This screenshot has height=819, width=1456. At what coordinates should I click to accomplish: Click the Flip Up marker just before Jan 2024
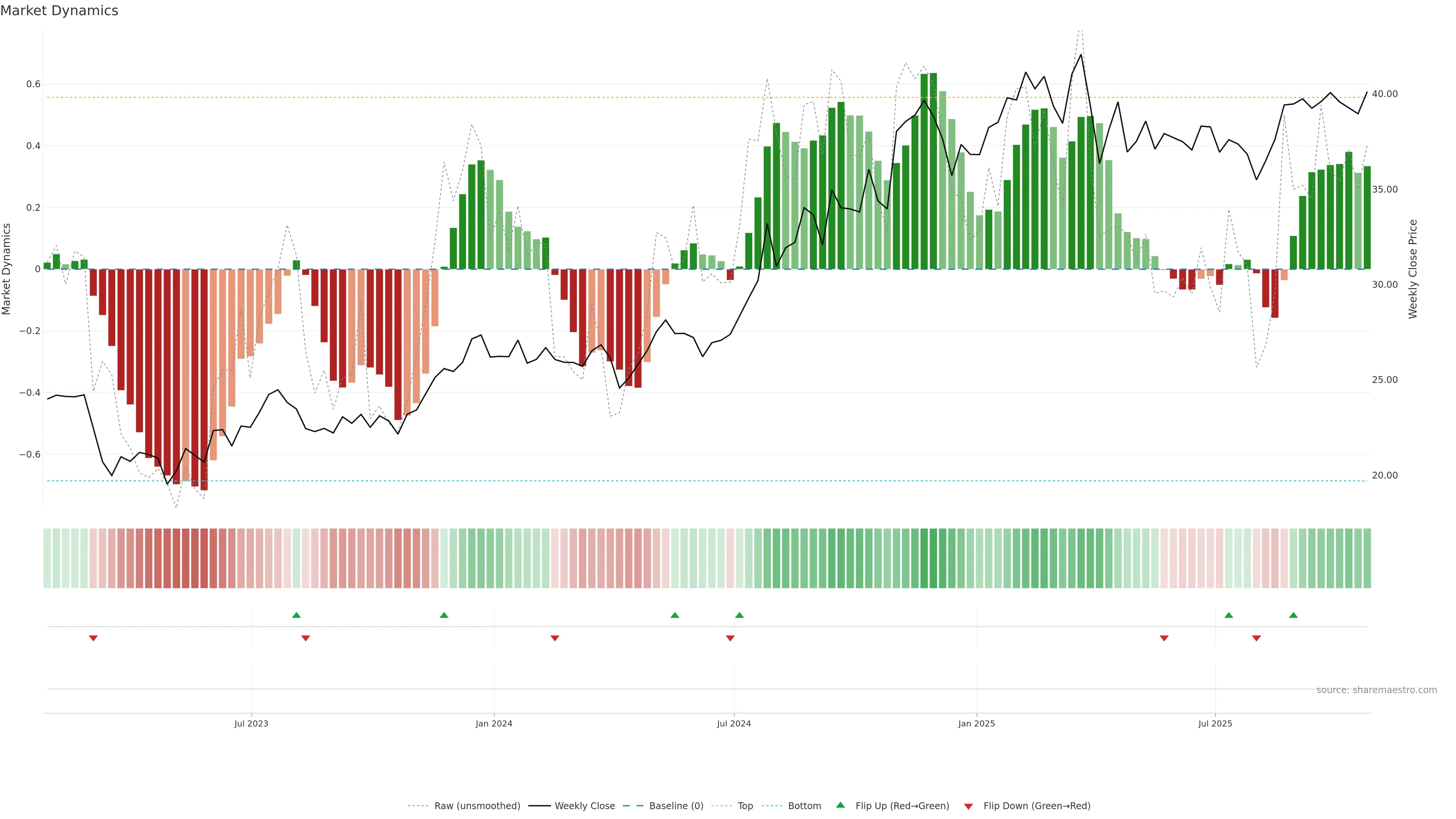(444, 615)
